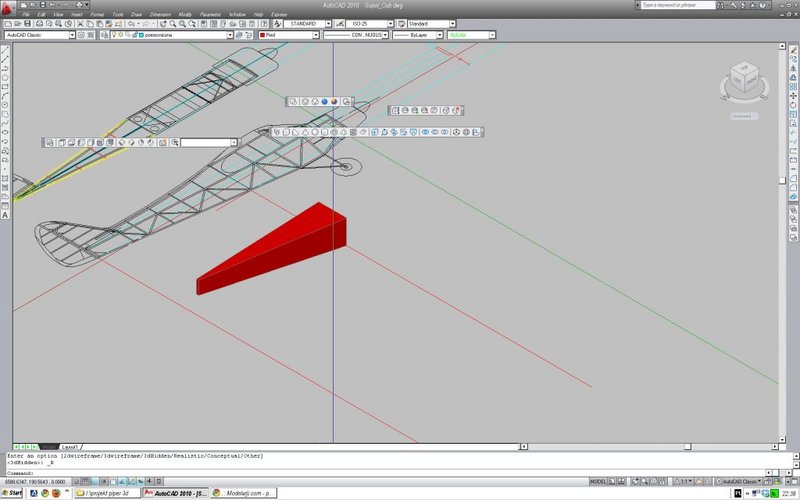800x500 pixels.
Task: Select the Conceptual visual style sphere icon
Action: 334,102
